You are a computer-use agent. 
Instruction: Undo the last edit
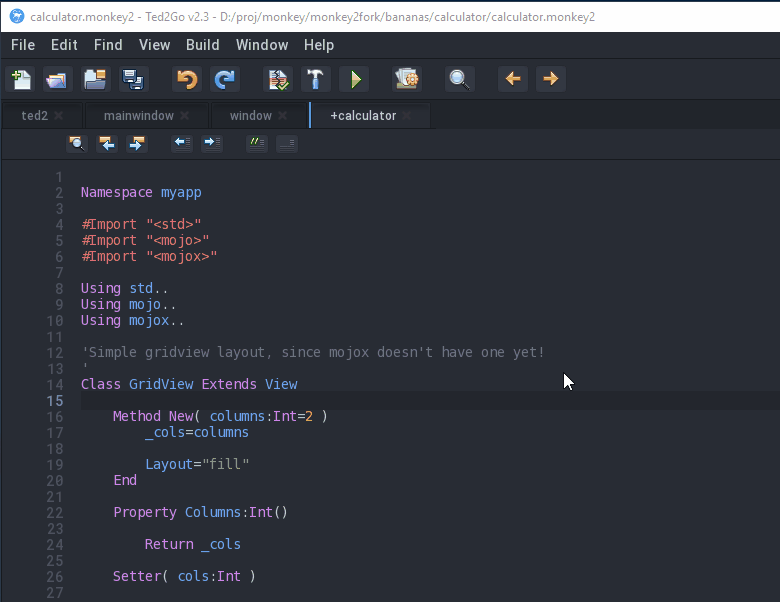click(186, 79)
